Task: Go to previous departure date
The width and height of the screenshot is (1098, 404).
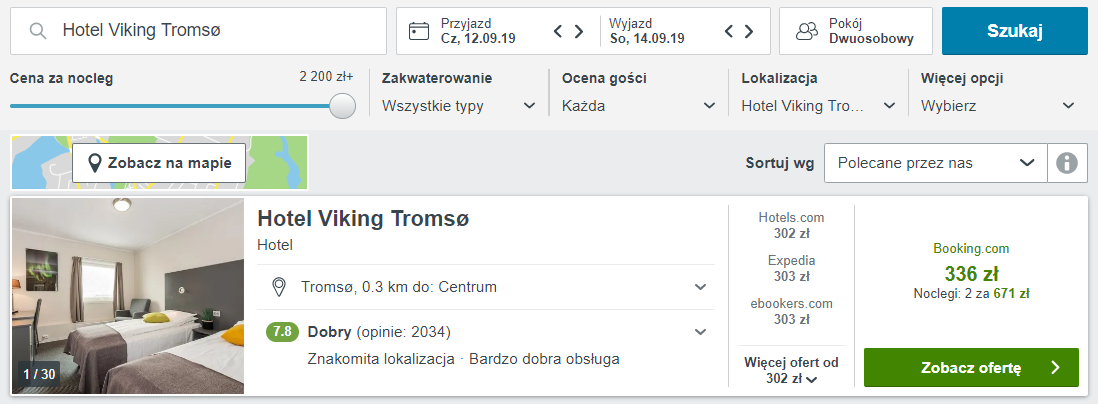Action: (729, 31)
